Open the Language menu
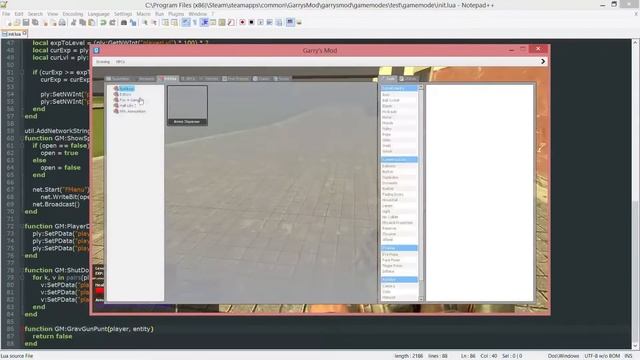 tap(98, 14)
